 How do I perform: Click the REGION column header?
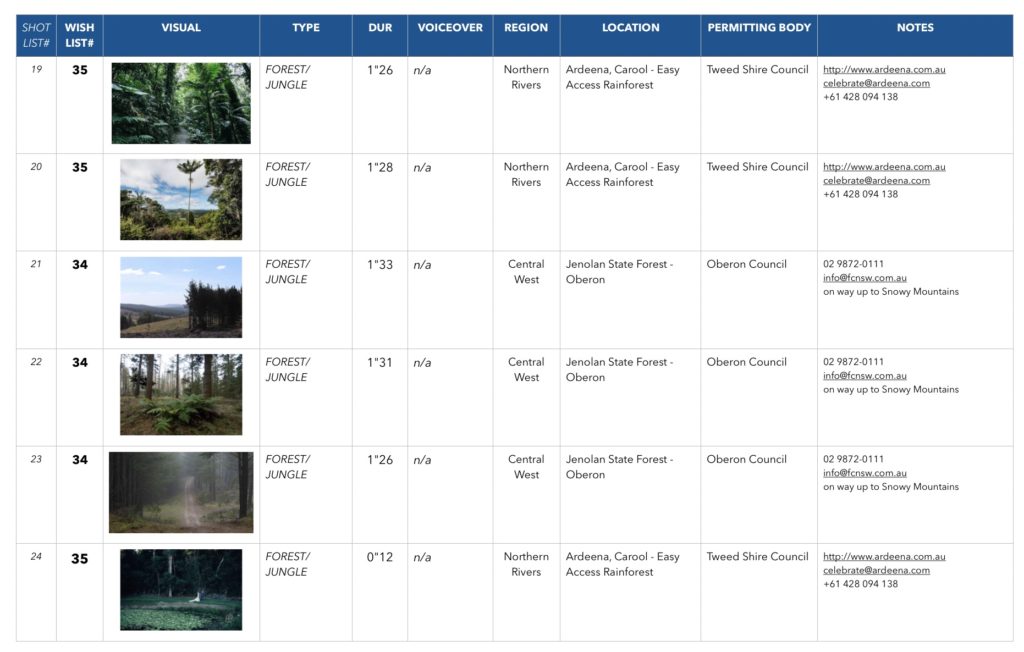click(x=526, y=35)
